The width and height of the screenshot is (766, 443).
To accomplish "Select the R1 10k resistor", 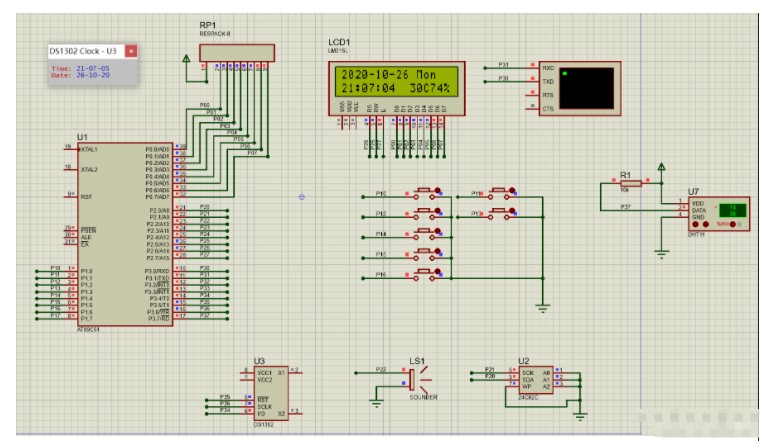I will click(x=625, y=183).
